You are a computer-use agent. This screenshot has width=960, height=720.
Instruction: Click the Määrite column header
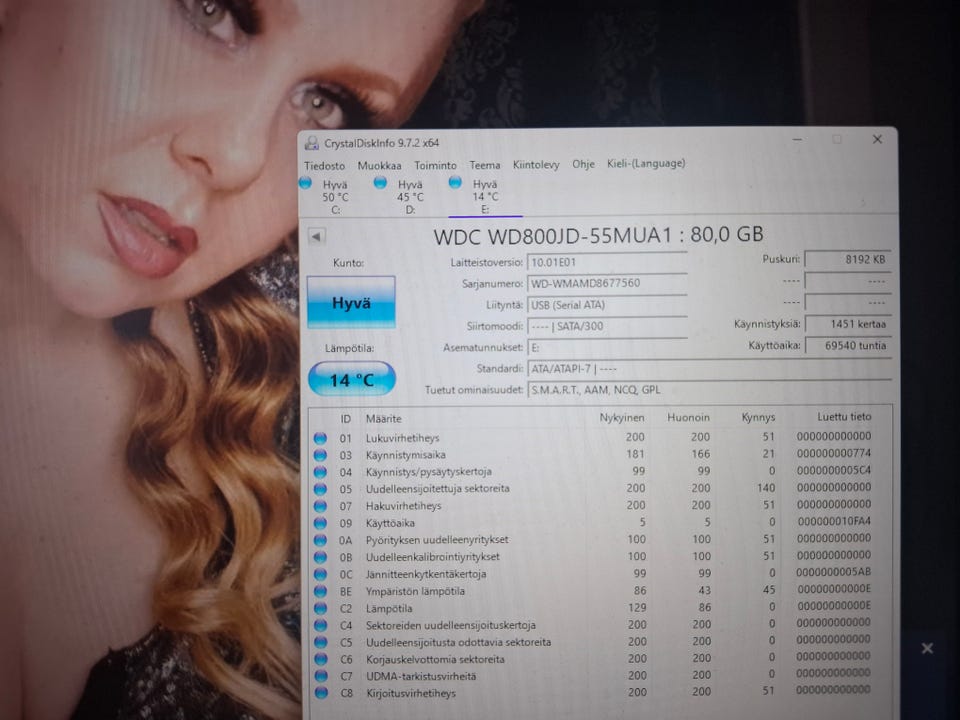pyautogui.click(x=384, y=419)
